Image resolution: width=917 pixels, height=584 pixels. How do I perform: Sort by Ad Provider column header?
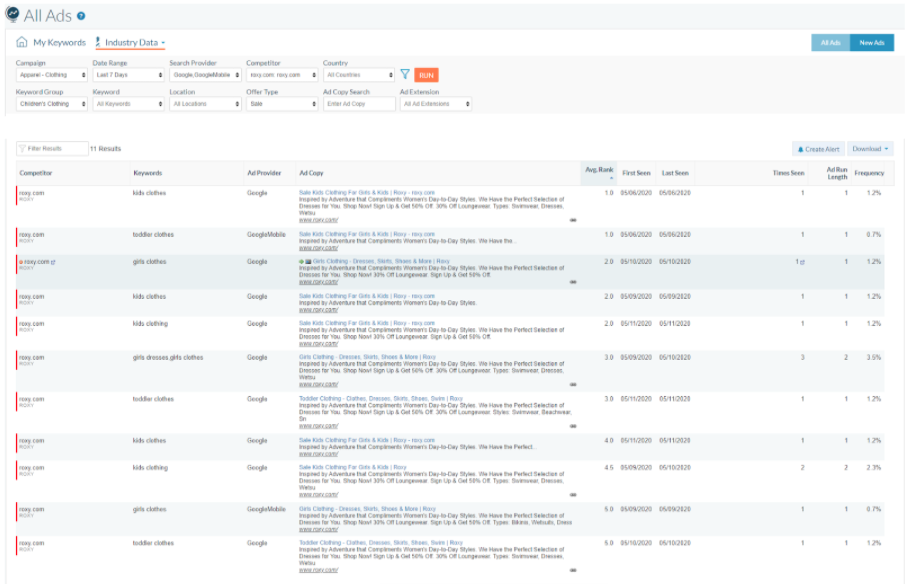(x=264, y=173)
